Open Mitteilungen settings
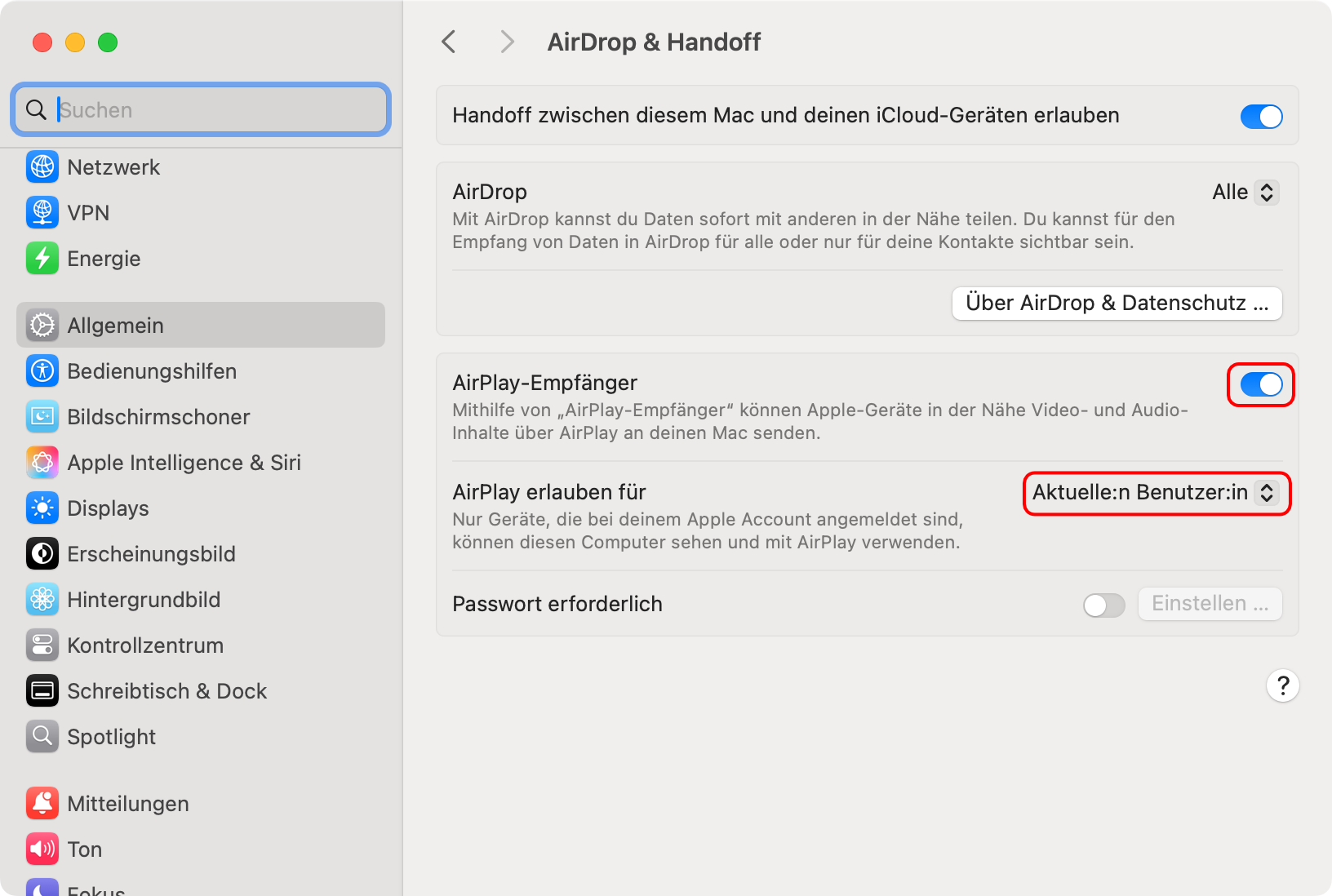 point(201,804)
